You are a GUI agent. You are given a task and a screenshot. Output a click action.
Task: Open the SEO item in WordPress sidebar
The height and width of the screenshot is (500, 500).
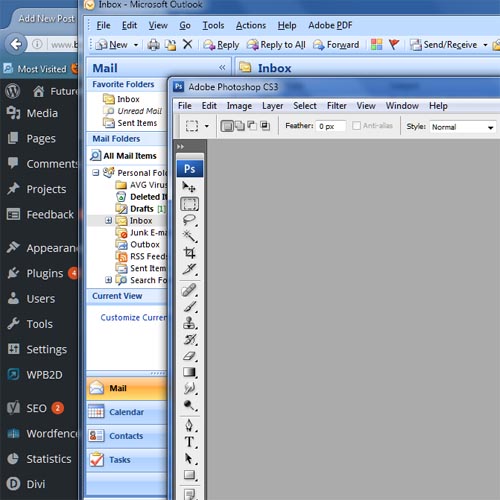37,408
